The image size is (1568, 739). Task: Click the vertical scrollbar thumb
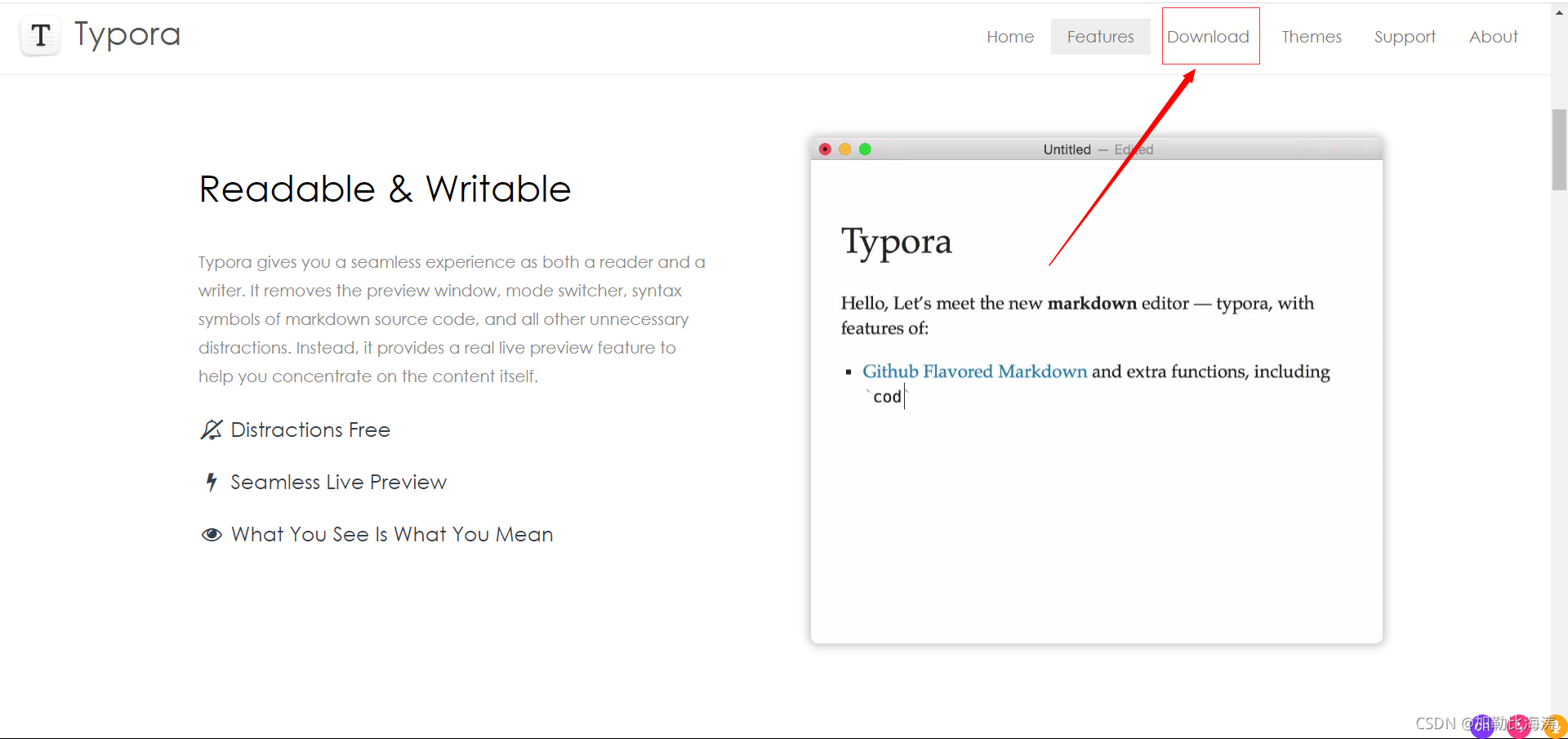pos(1559,149)
